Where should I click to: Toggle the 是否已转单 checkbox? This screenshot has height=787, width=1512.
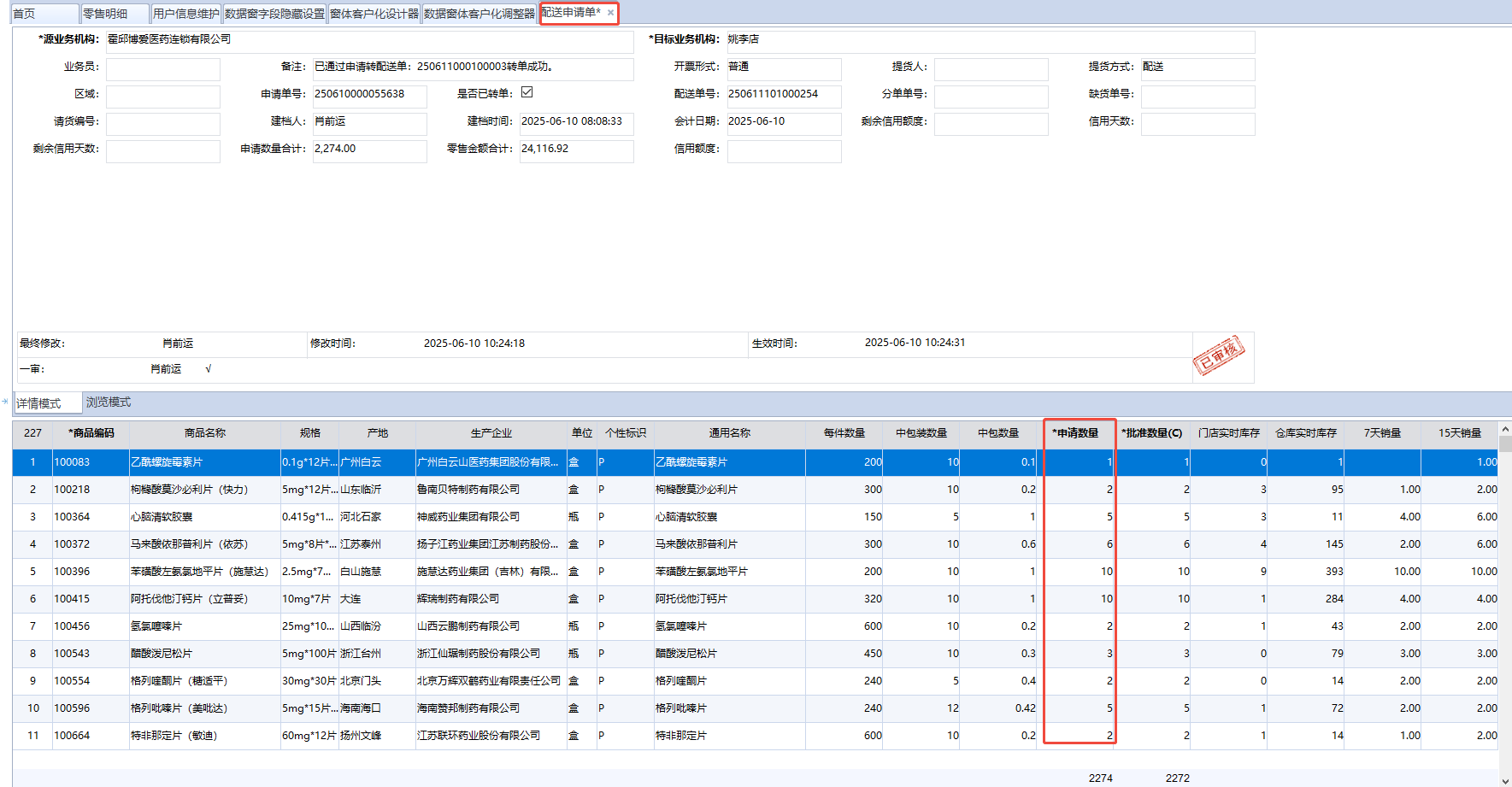(x=527, y=92)
